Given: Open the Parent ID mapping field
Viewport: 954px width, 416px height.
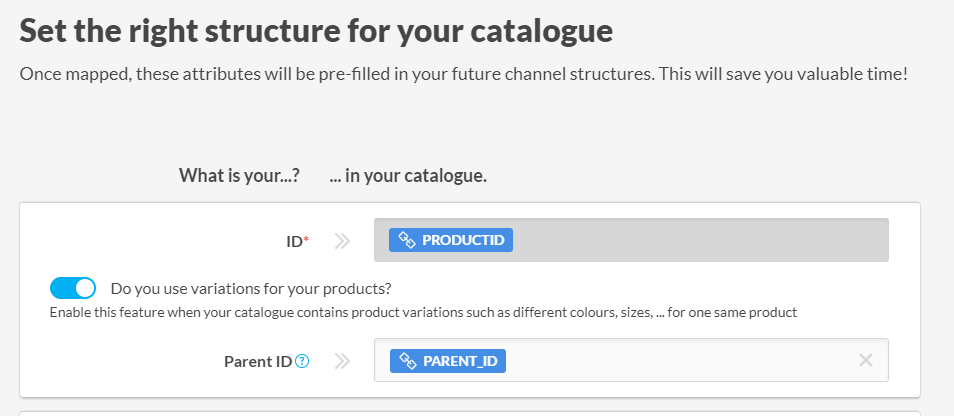Looking at the screenshot, I should tap(680, 360).
